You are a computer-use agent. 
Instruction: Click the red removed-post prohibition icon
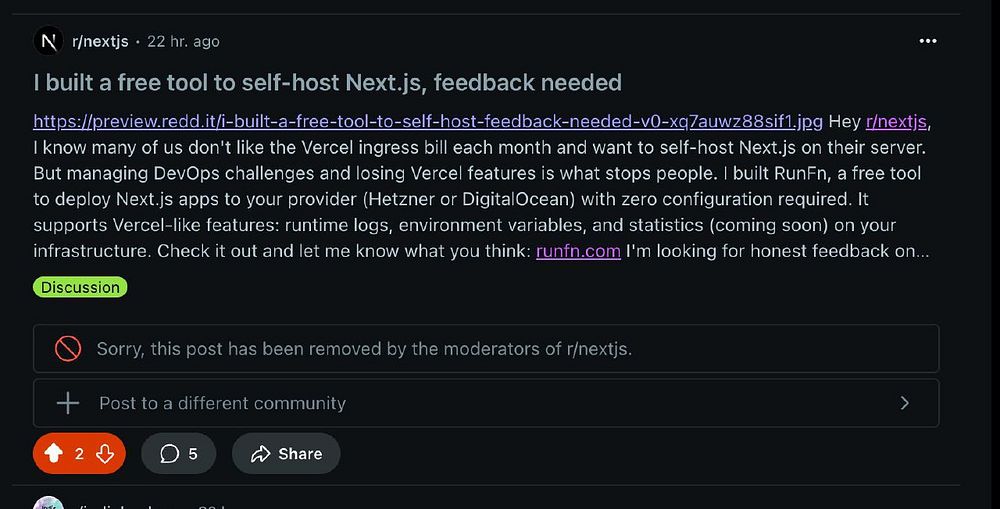pos(68,348)
